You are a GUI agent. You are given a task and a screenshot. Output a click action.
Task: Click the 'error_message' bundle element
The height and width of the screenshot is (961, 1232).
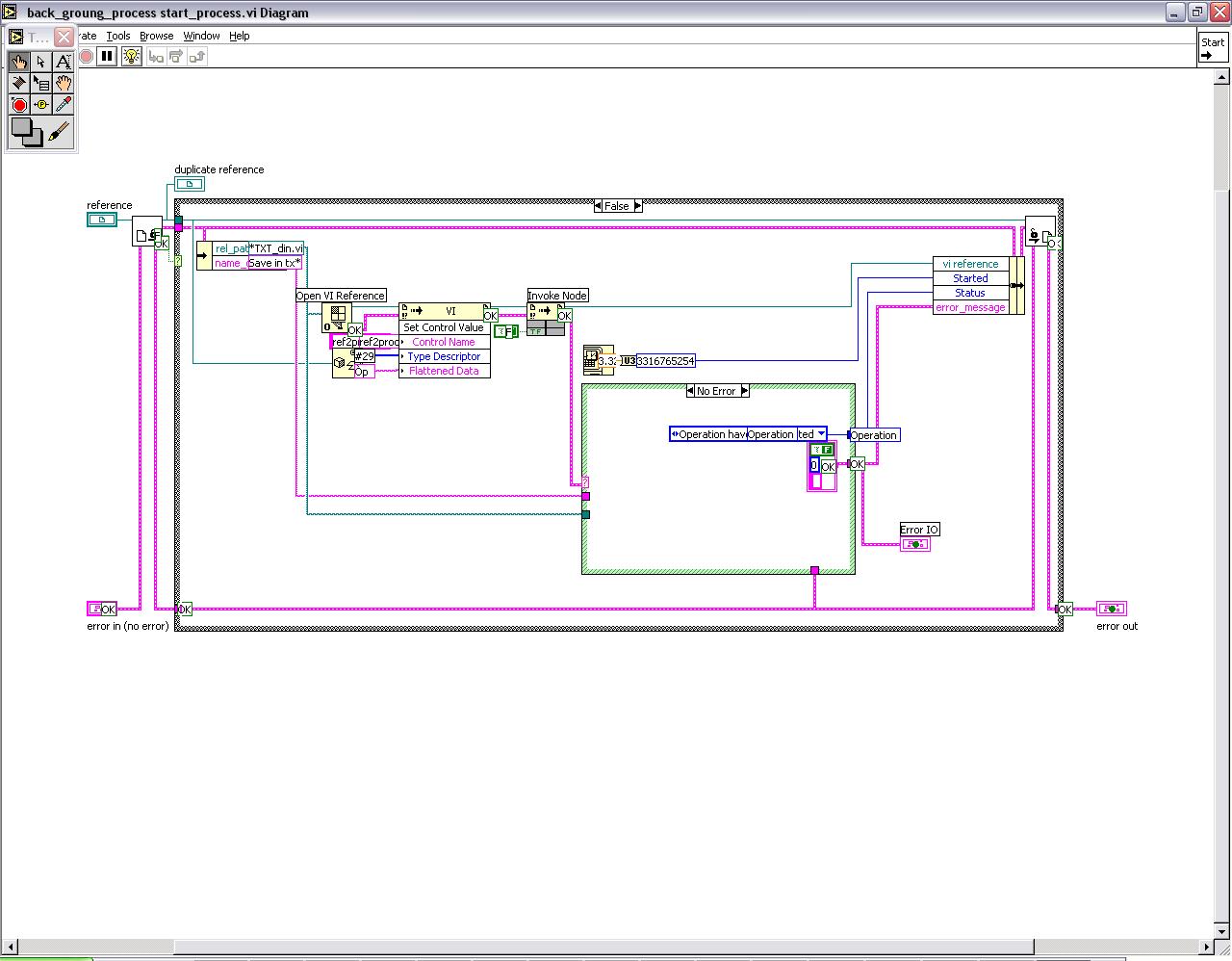point(971,307)
